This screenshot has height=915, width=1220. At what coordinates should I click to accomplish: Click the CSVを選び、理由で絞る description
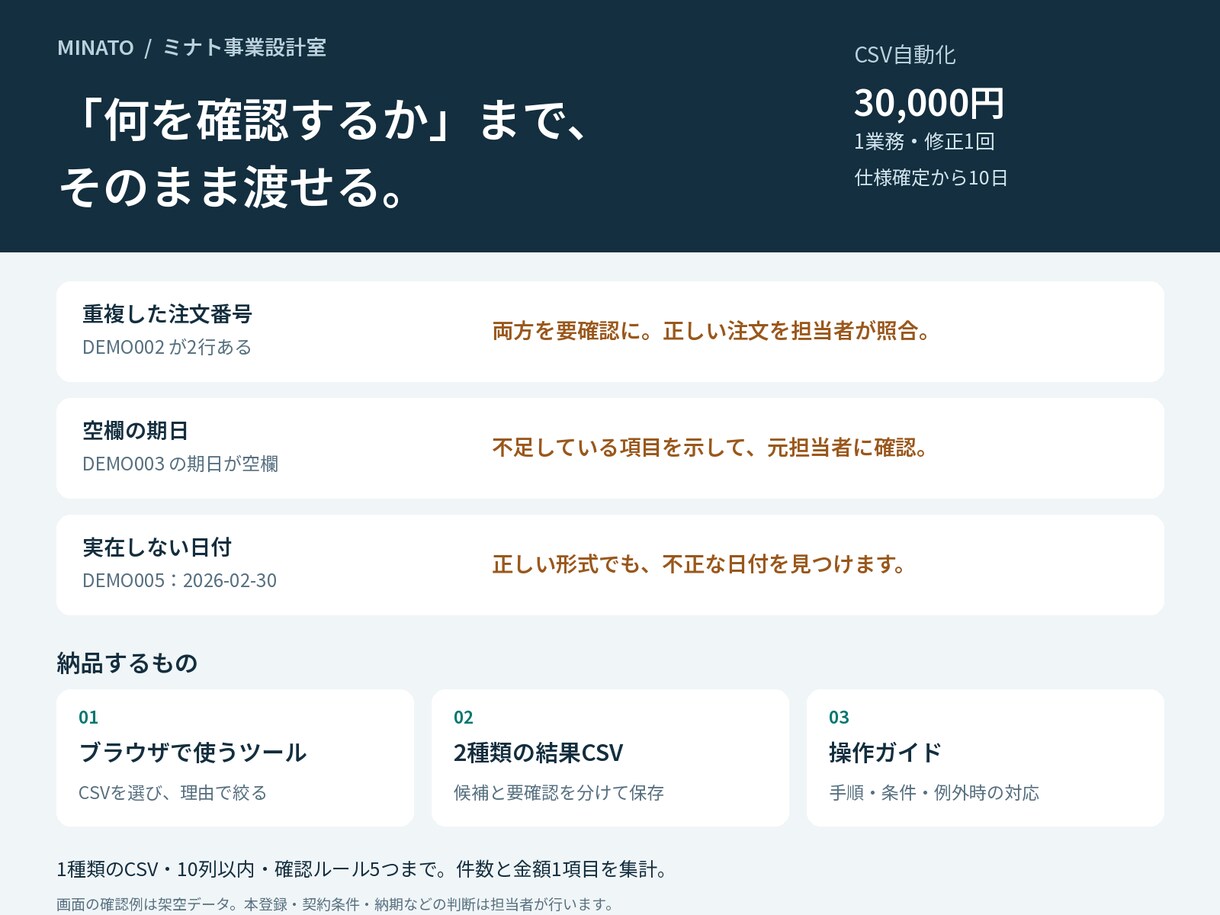(x=173, y=793)
